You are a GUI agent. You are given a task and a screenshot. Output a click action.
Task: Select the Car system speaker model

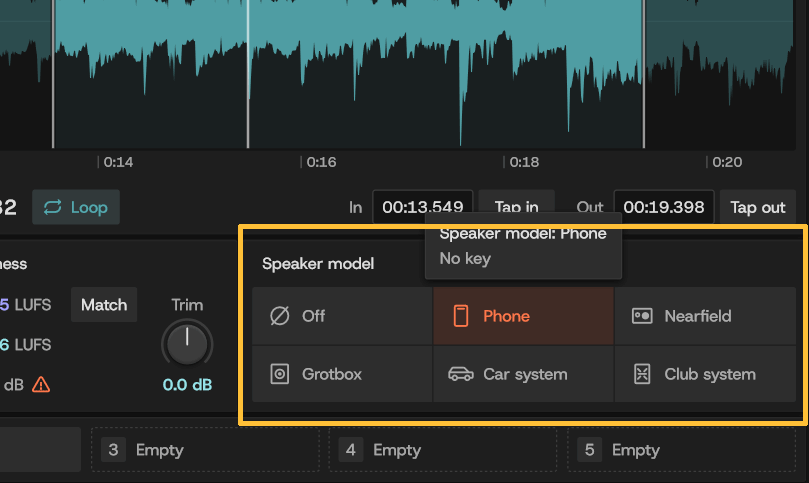[523, 374]
